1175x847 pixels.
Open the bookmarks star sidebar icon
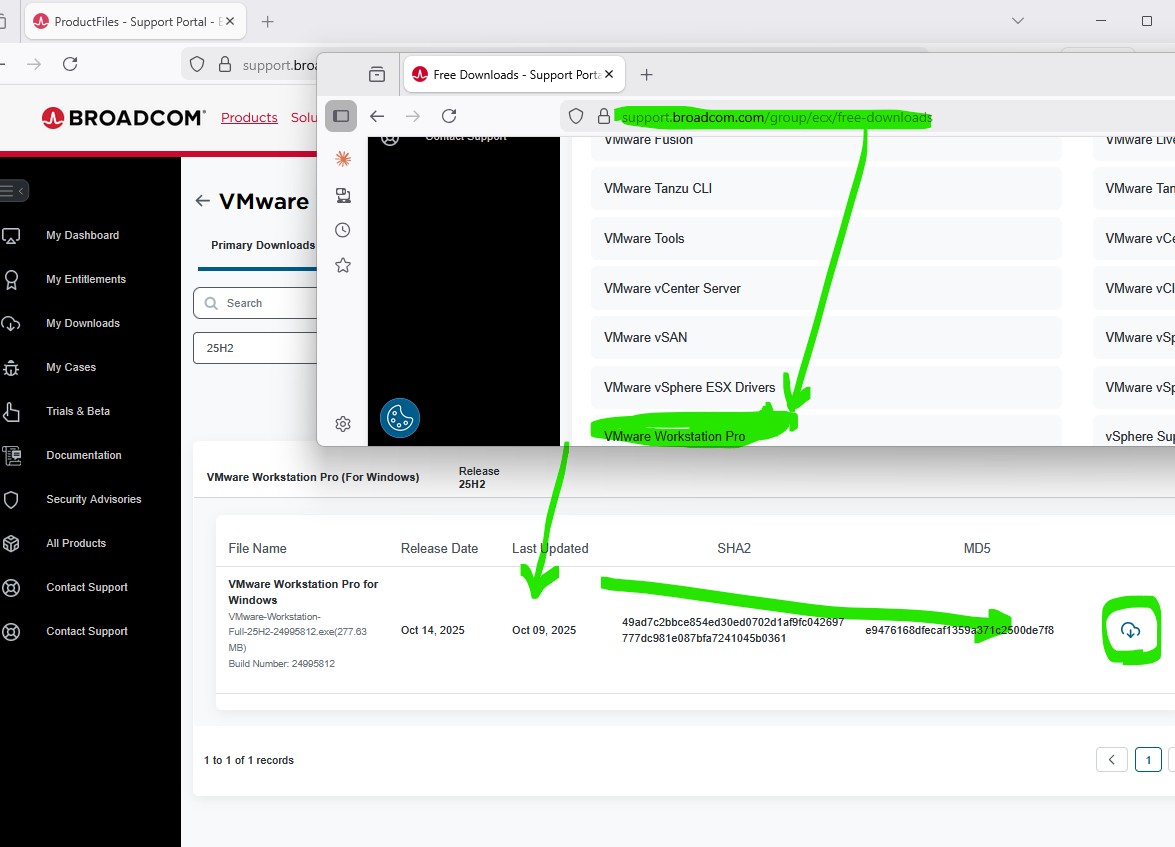[x=343, y=265]
